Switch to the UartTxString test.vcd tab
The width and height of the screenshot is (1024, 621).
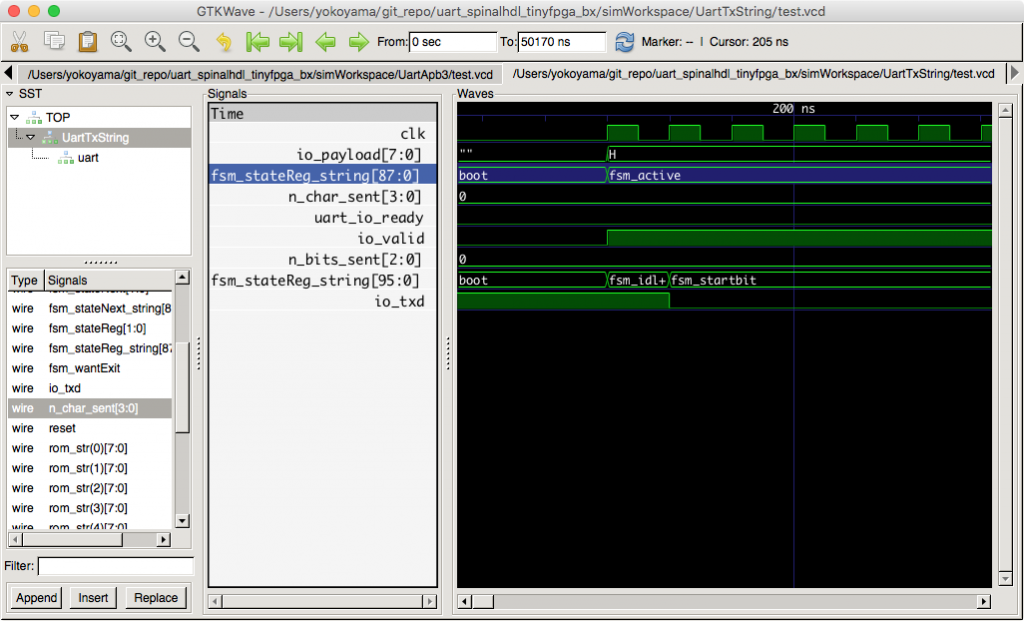[754, 74]
